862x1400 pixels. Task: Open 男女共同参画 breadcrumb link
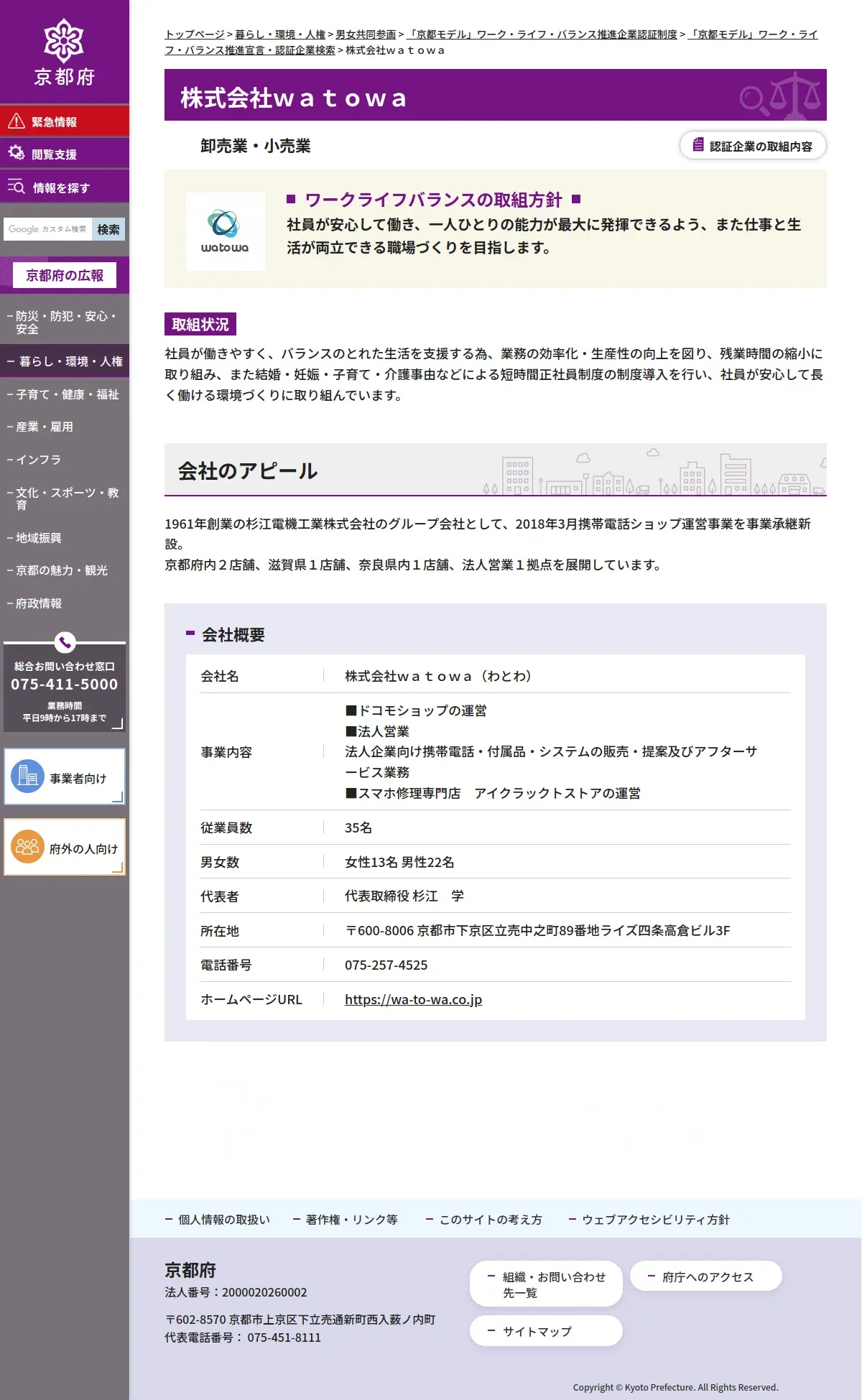pos(366,34)
